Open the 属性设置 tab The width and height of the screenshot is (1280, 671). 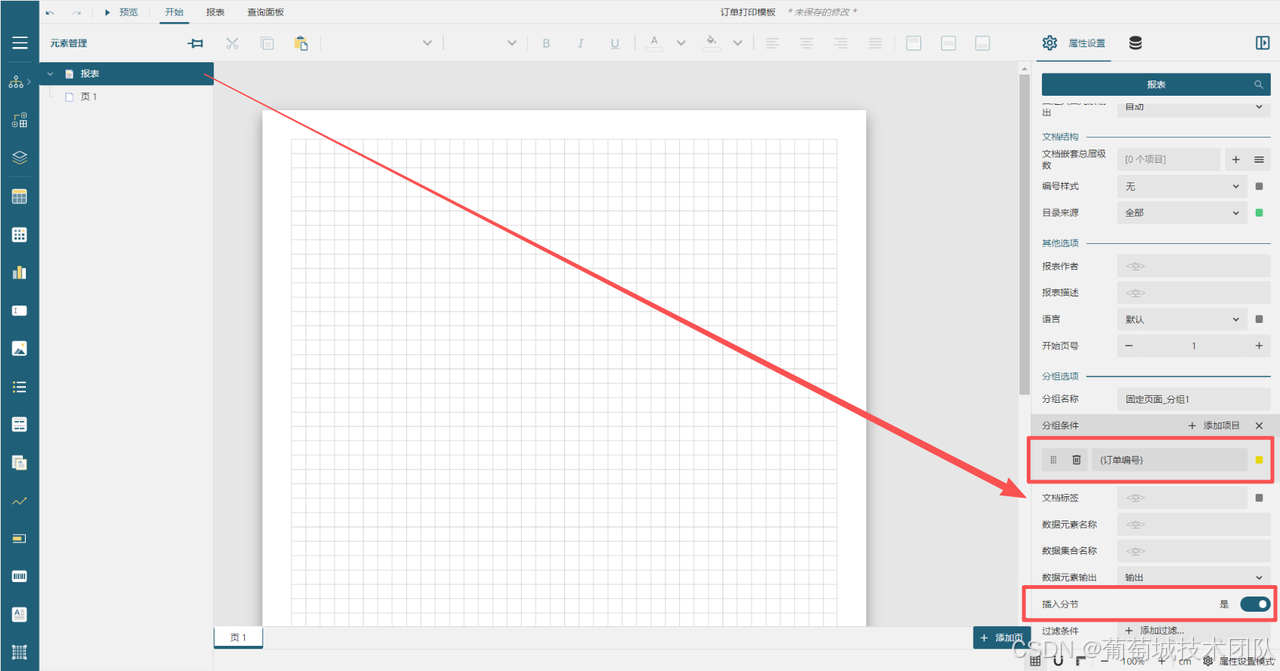click(x=1074, y=43)
